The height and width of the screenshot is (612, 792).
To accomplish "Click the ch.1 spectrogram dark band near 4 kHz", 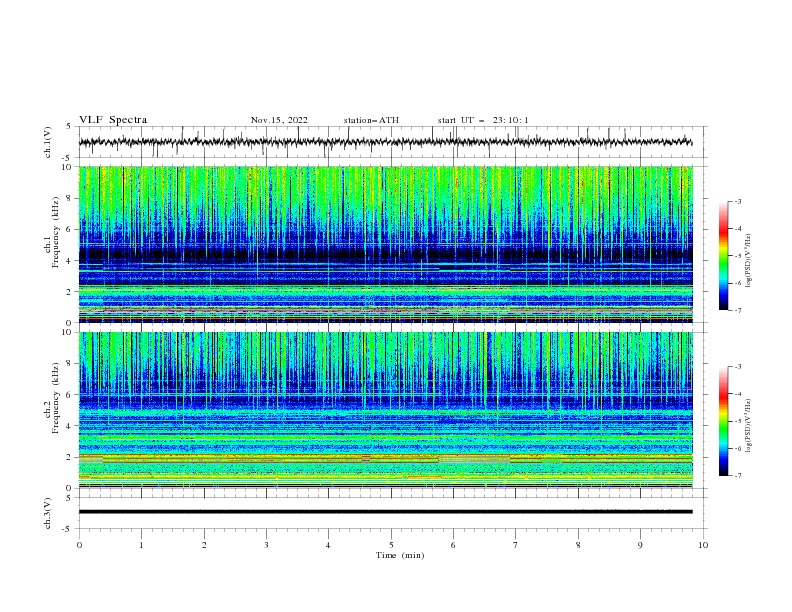I will tap(386, 254).
